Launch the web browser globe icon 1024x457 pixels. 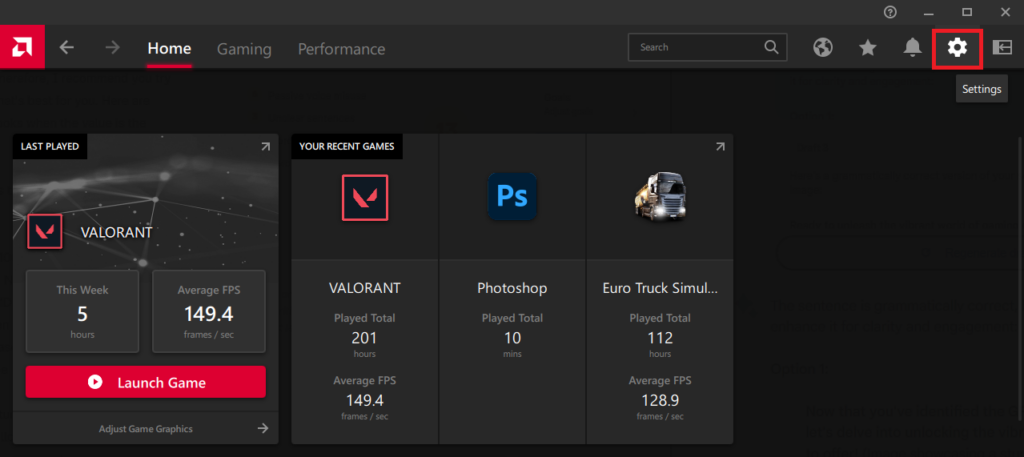(823, 47)
